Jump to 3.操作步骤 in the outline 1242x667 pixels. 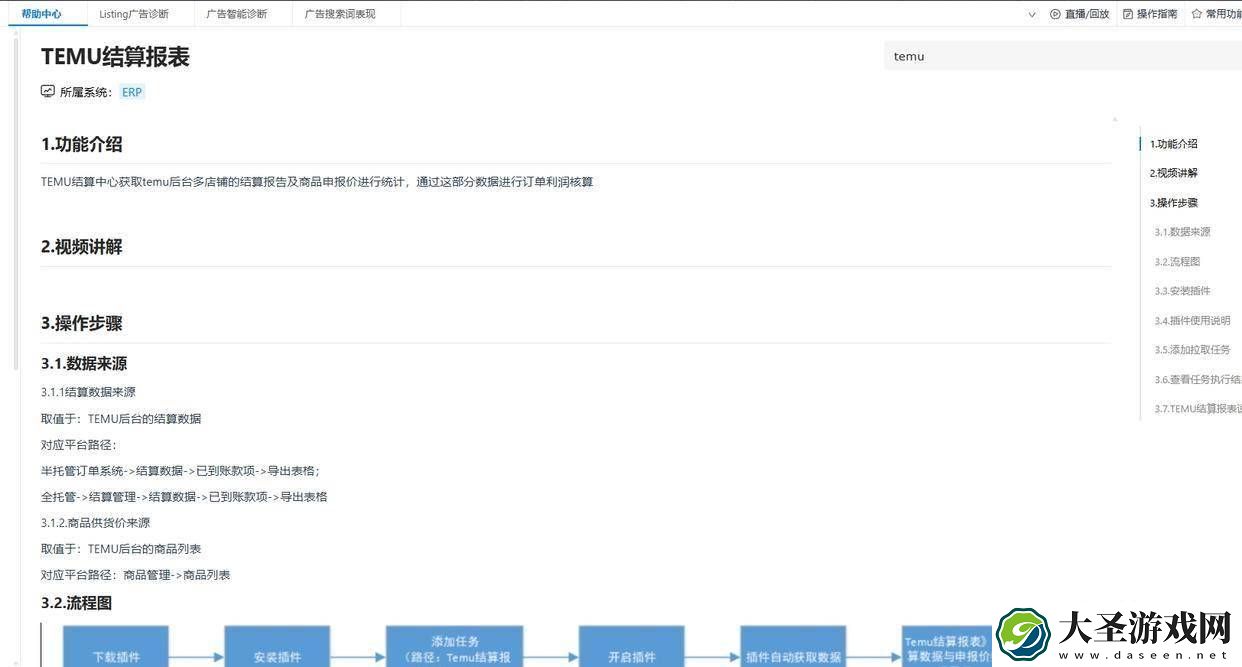[1174, 203]
